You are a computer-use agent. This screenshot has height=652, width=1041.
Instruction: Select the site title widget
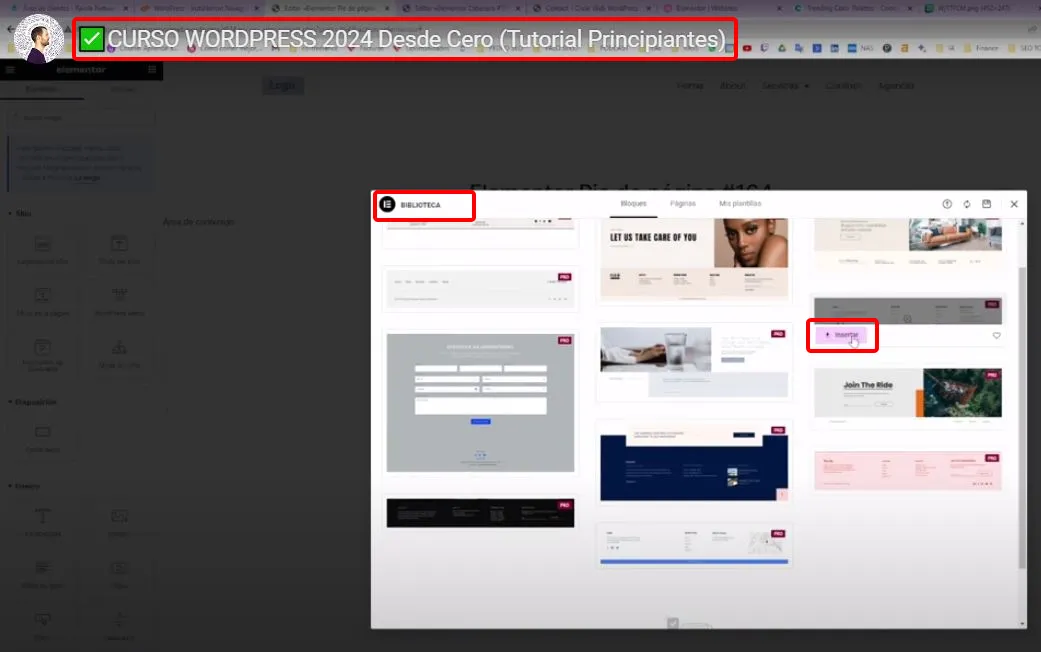[x=120, y=249]
